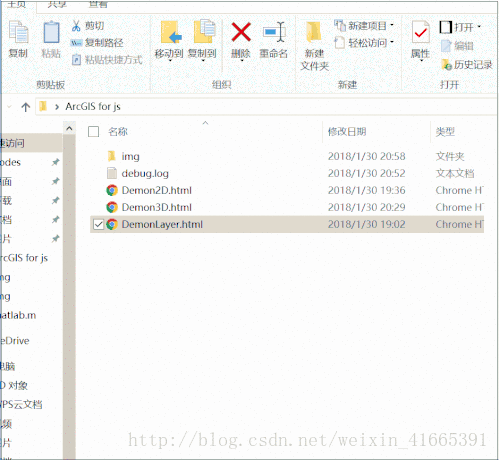
Task: Open 3D Objects (3D 对象) in sidebar
Action: (14, 386)
